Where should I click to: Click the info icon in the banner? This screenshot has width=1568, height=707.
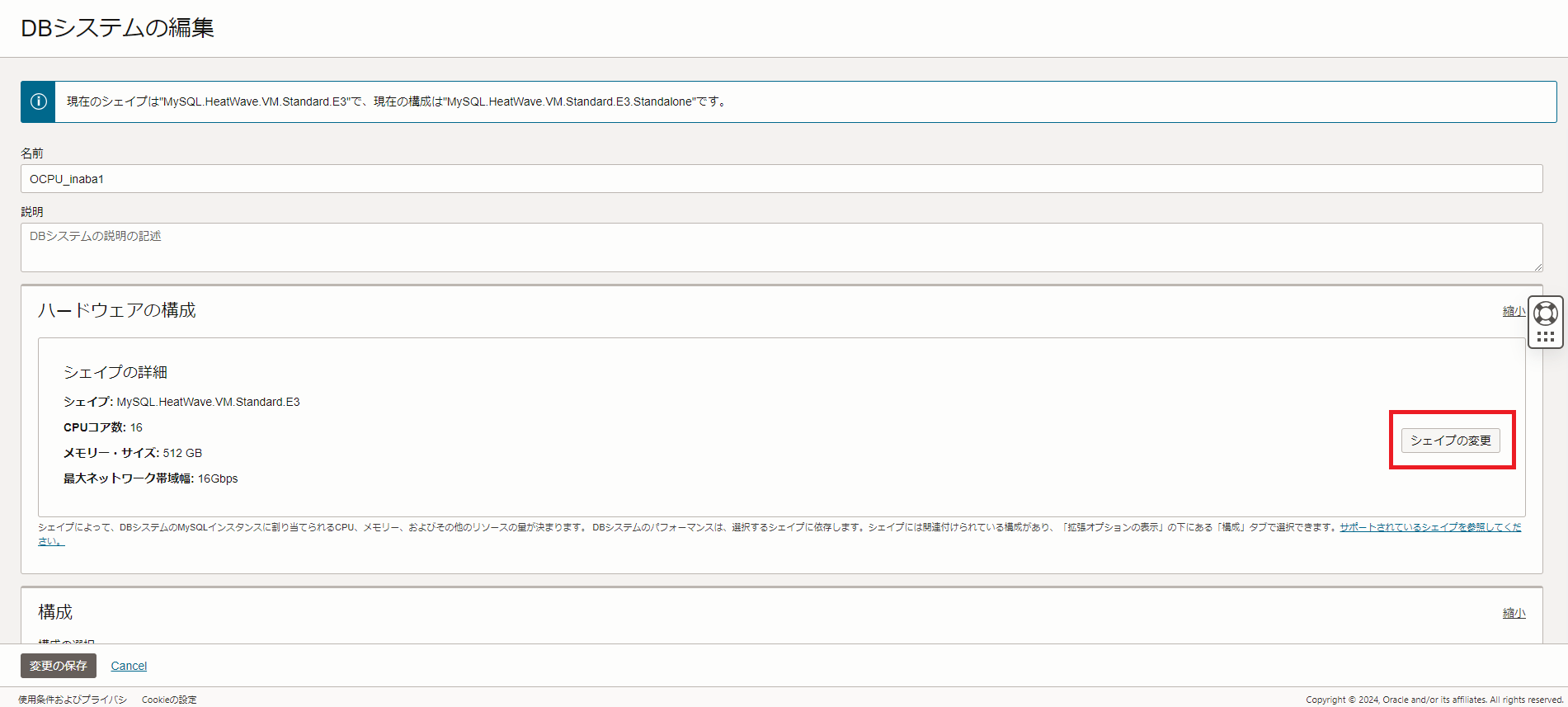click(38, 101)
